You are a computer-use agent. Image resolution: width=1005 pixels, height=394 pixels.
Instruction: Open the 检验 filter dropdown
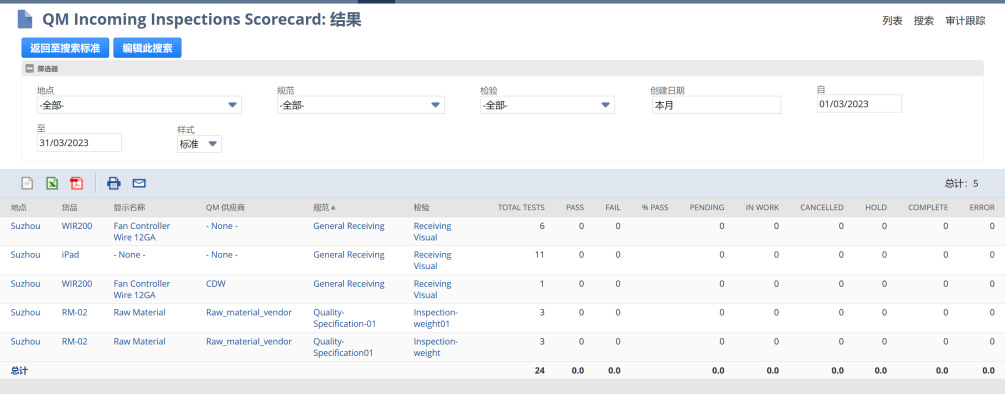[x=547, y=105]
